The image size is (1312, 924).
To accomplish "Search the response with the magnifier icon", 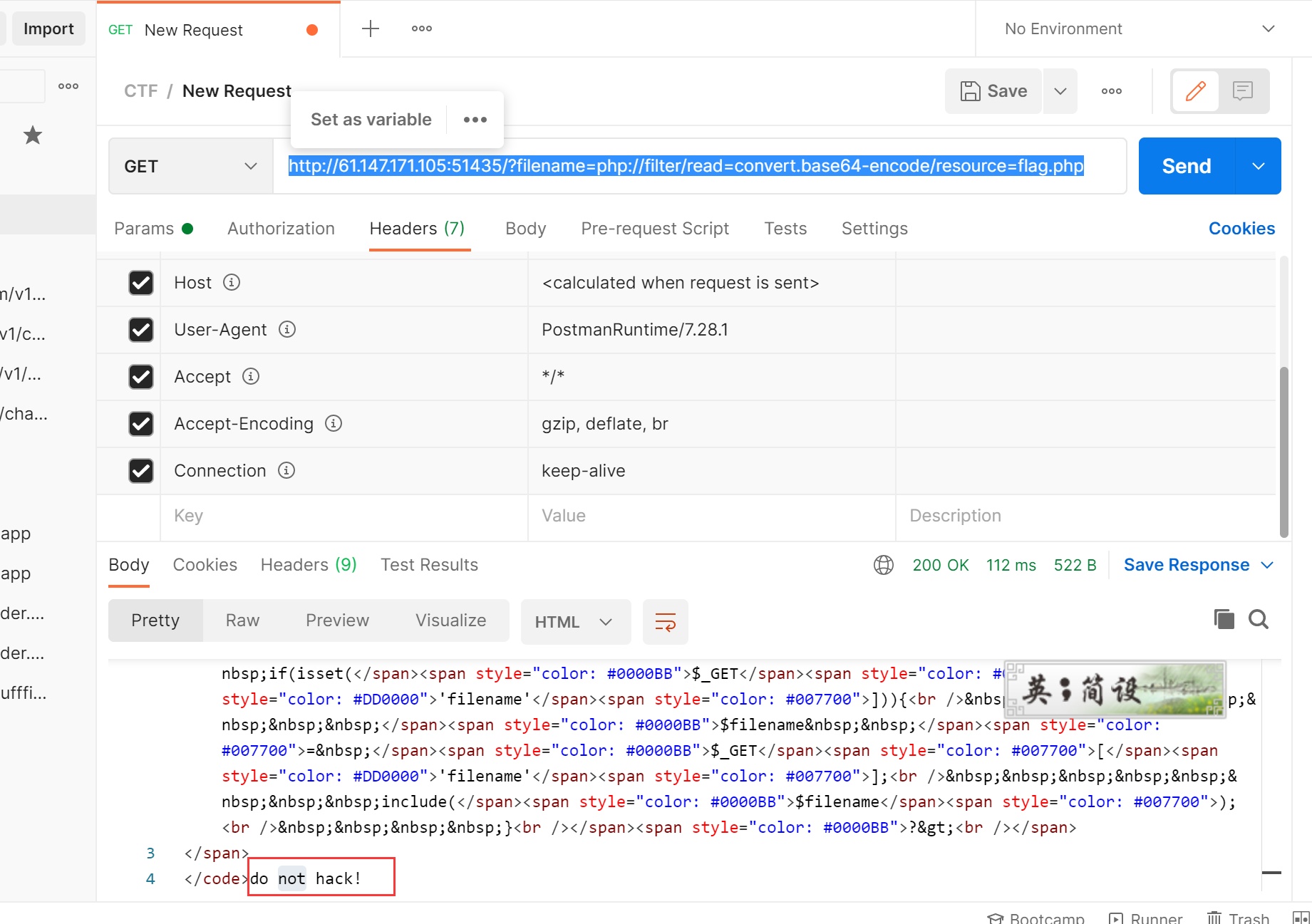I will [1259, 619].
